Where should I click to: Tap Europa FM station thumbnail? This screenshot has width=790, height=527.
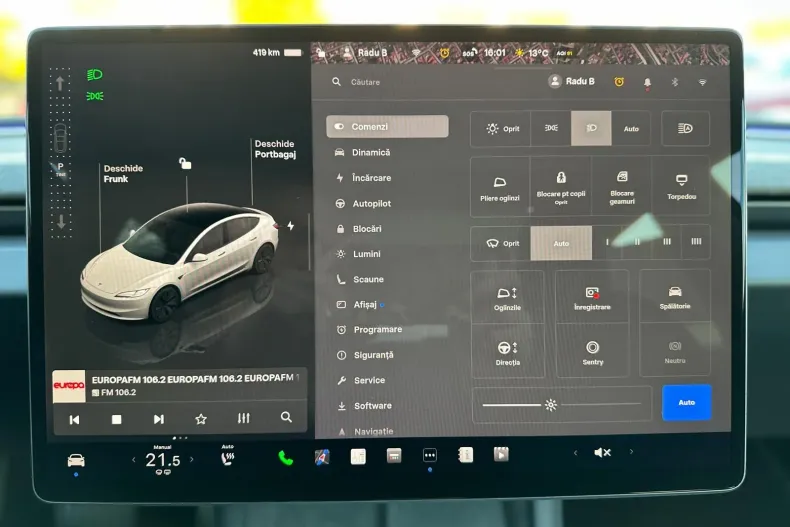click(x=69, y=386)
